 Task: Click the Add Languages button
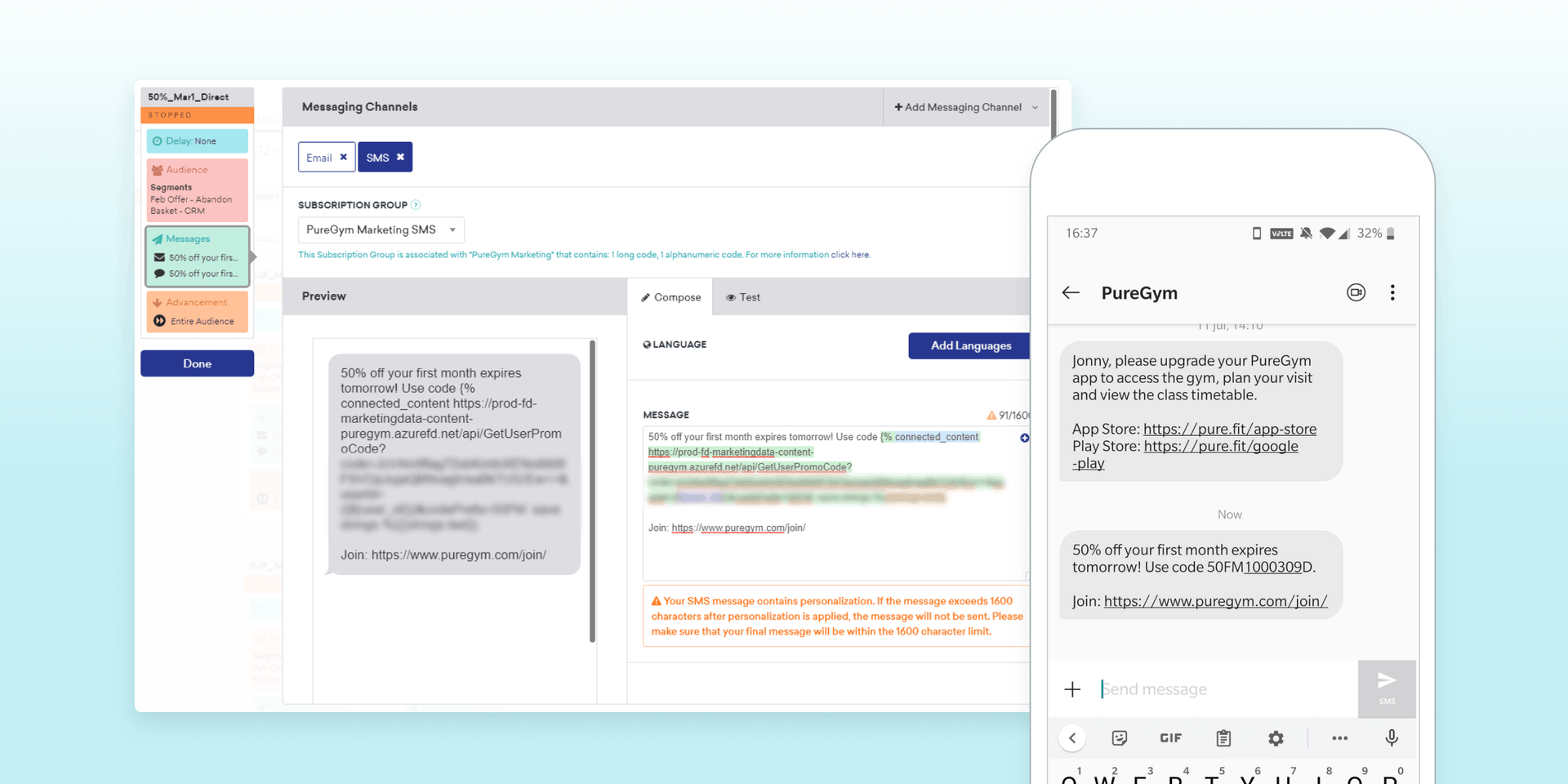pyautogui.click(x=970, y=345)
